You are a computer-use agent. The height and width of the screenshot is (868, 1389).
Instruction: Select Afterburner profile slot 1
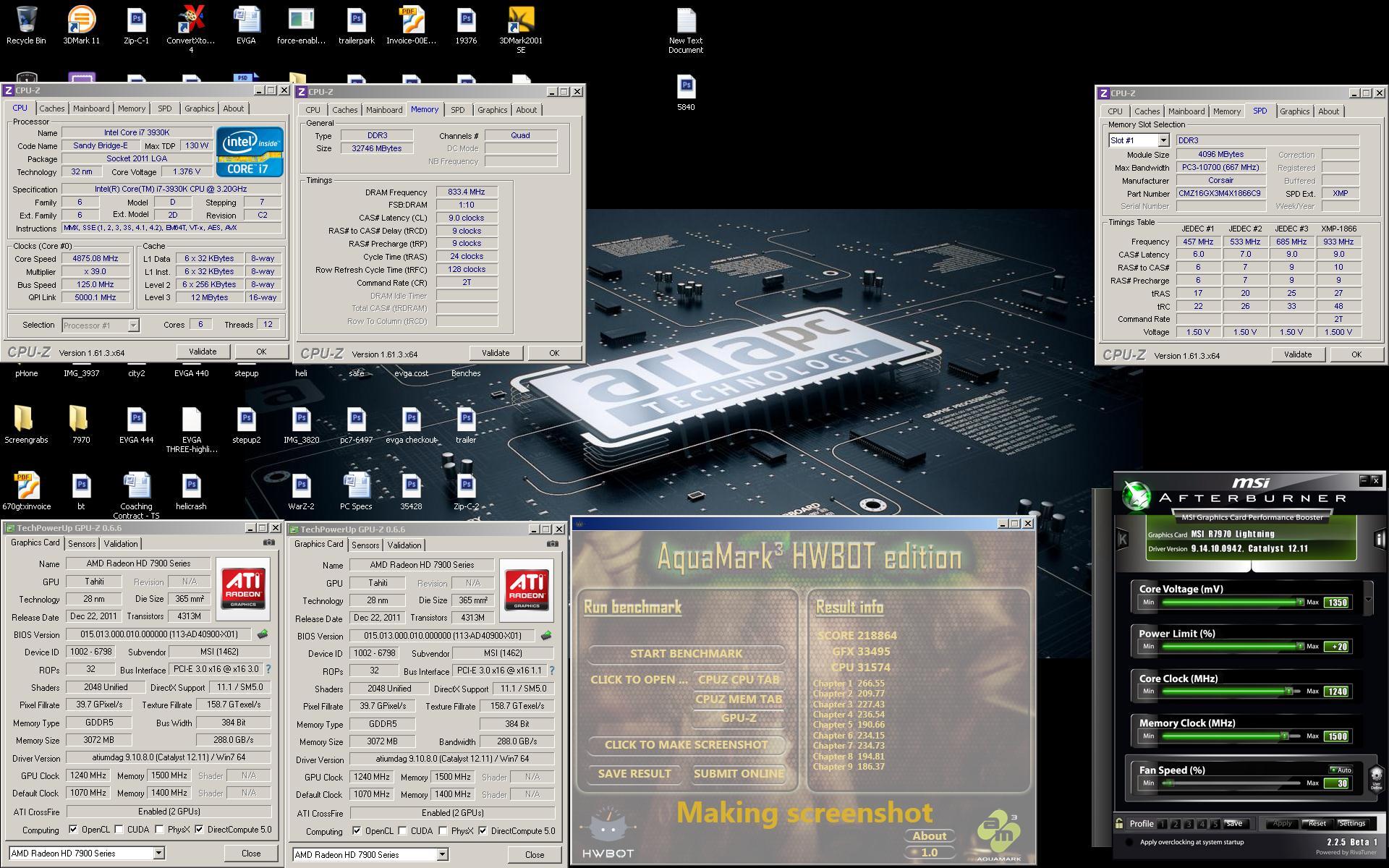(x=1162, y=824)
